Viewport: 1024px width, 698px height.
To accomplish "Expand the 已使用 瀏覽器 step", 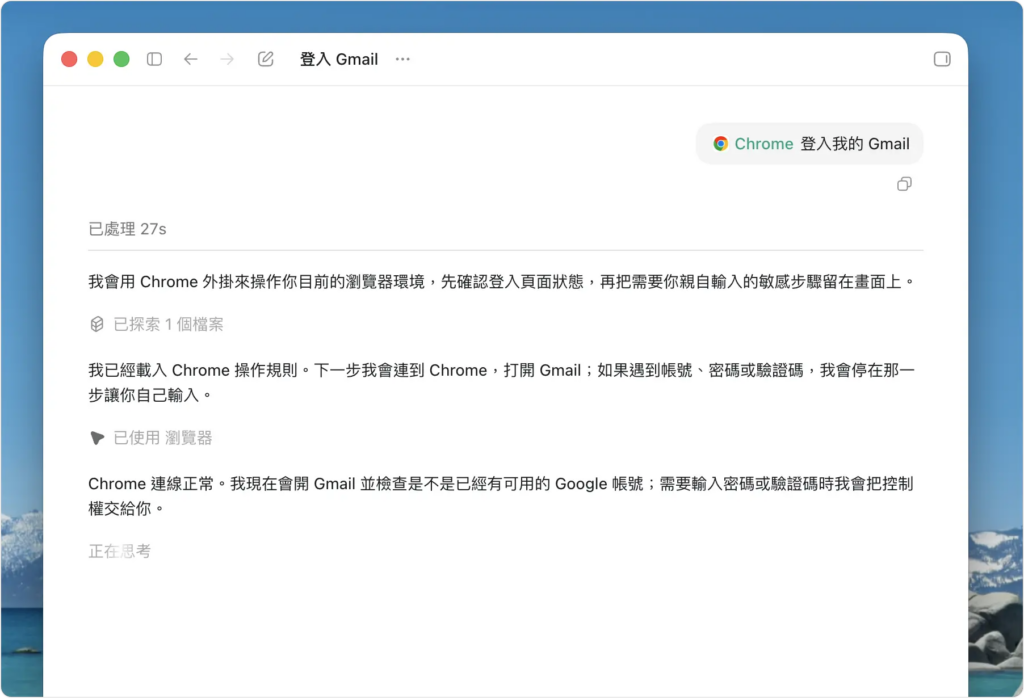I will (x=163, y=438).
